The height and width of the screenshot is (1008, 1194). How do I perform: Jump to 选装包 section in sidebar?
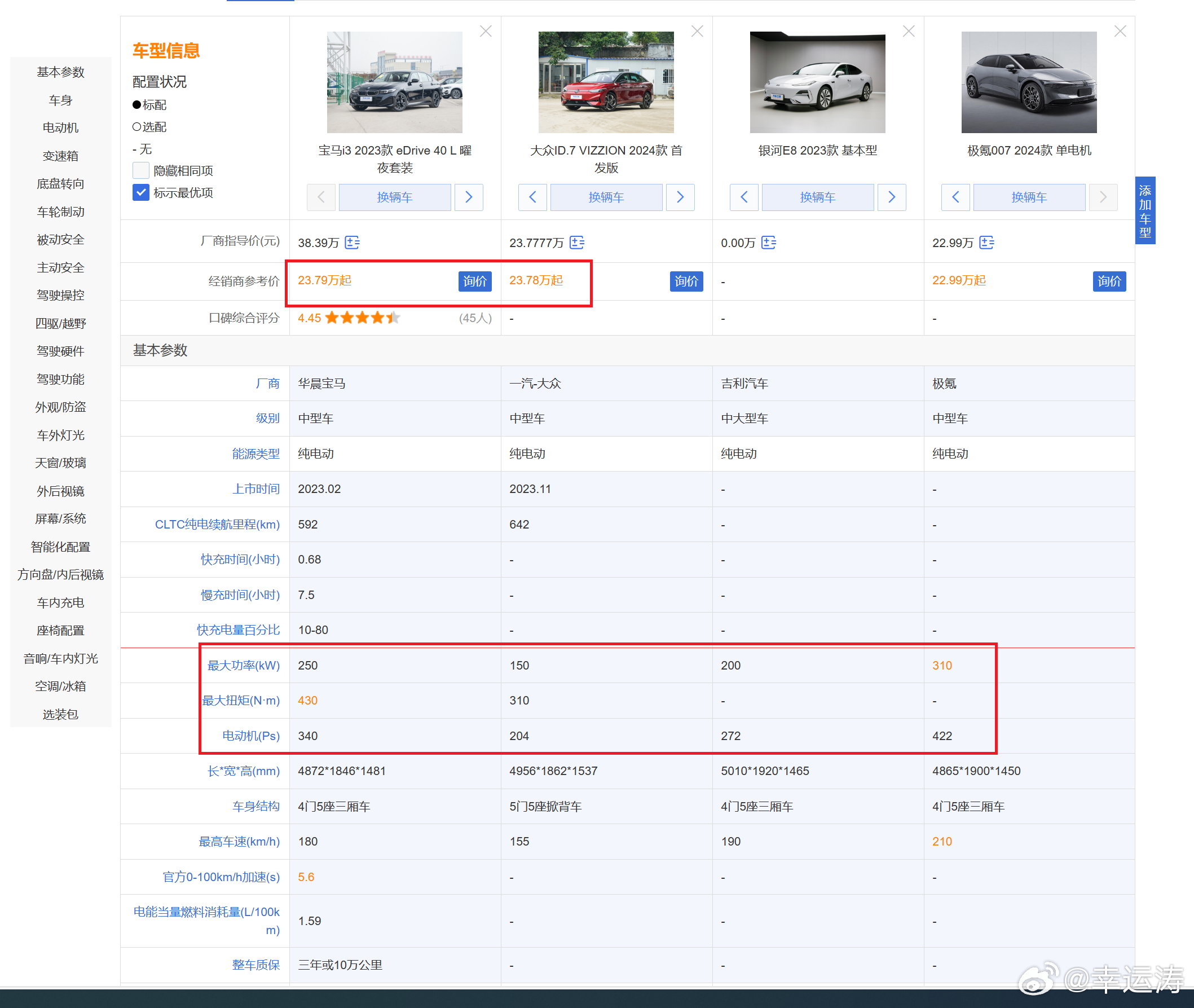(x=60, y=714)
